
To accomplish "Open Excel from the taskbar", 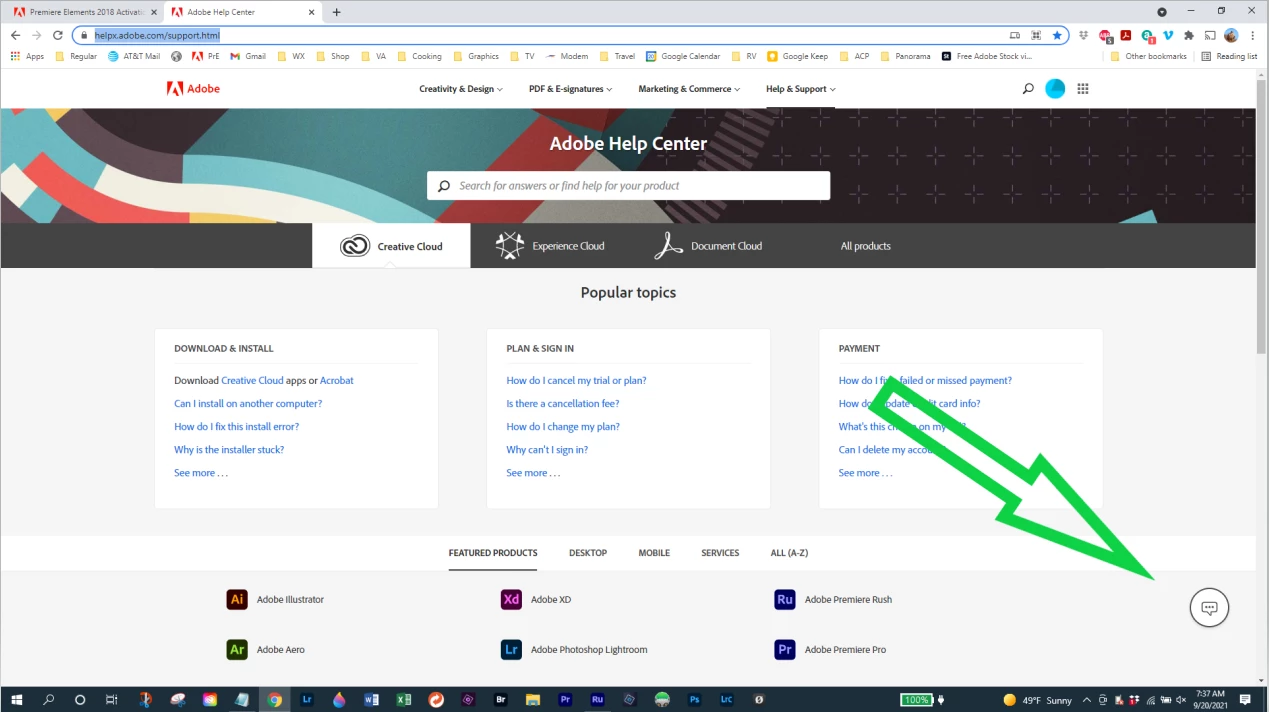I will coord(404,700).
